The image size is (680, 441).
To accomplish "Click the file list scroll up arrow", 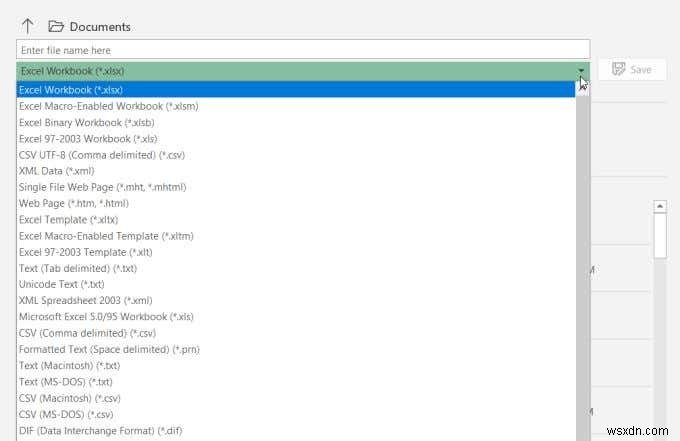I will [660, 206].
